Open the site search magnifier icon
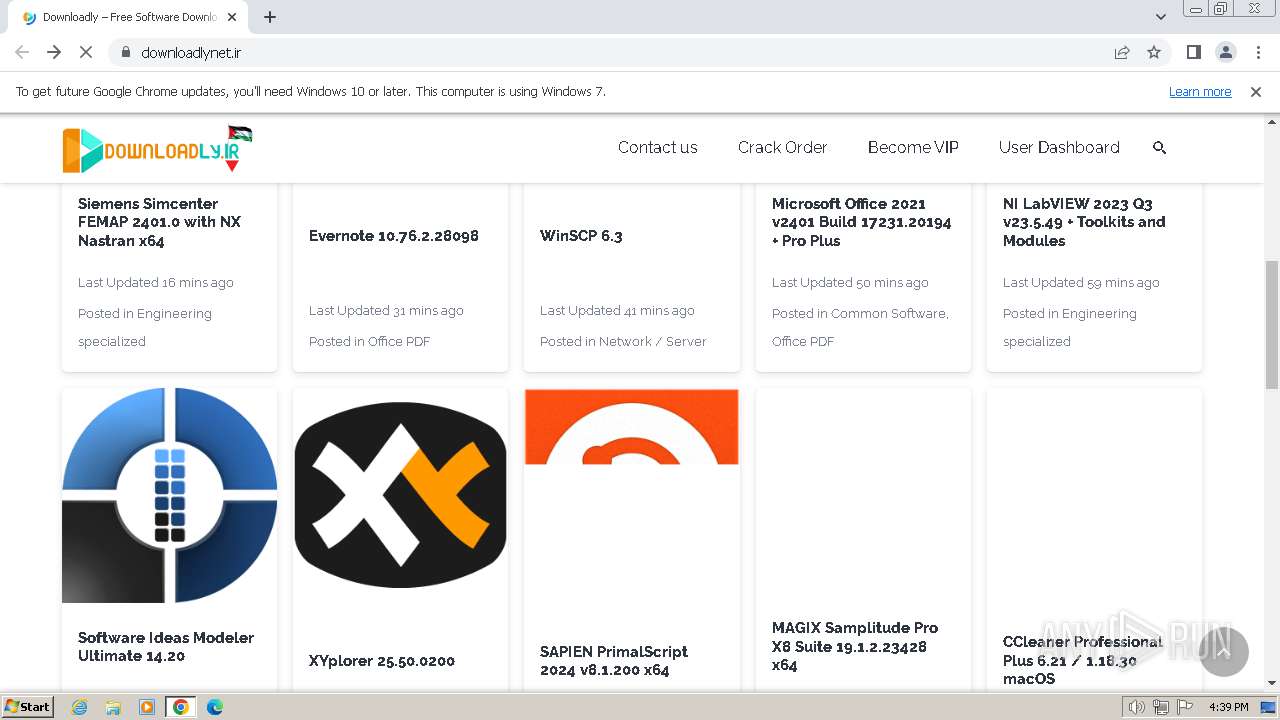 tap(1160, 147)
